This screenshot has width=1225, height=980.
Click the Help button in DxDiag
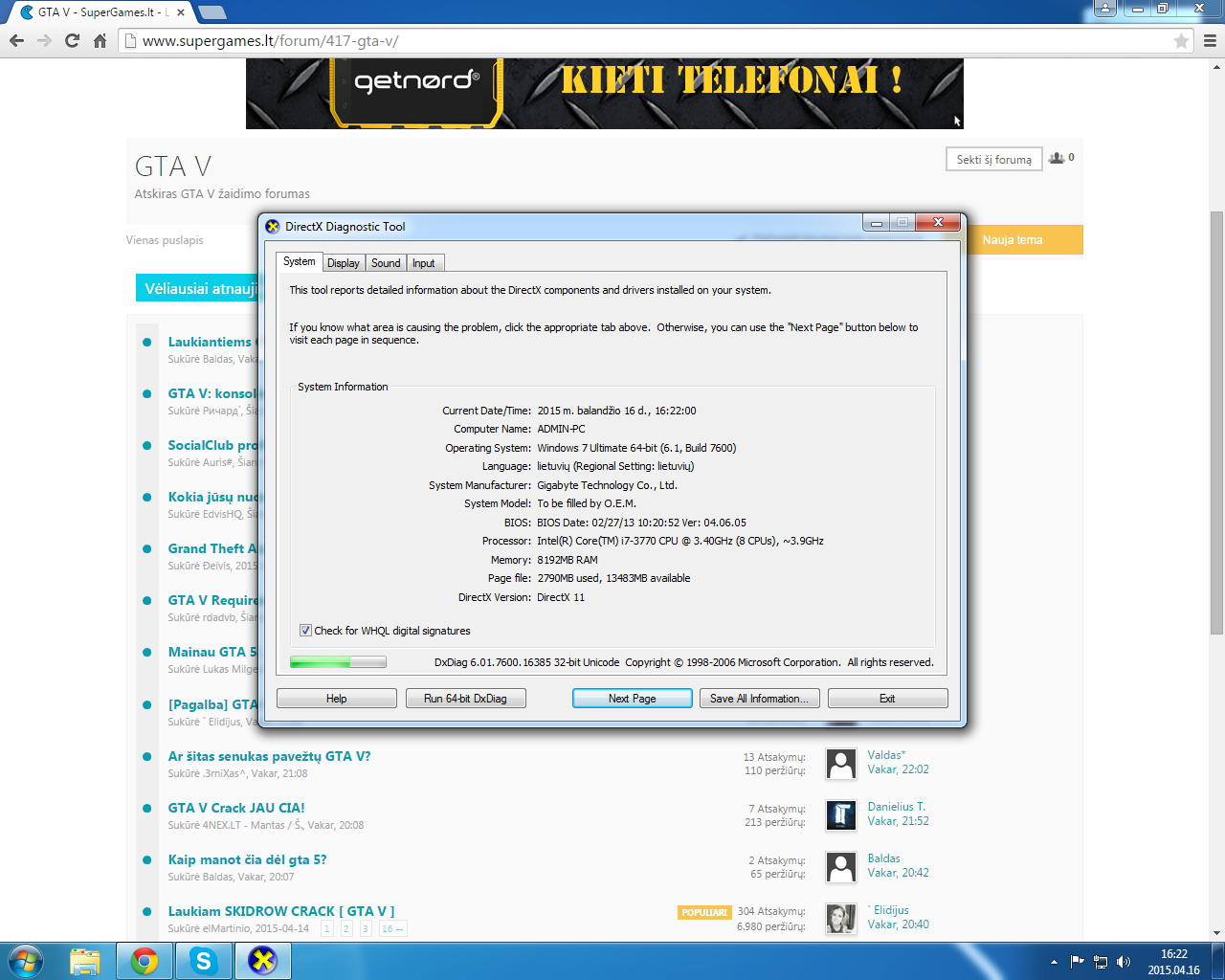[x=337, y=699]
